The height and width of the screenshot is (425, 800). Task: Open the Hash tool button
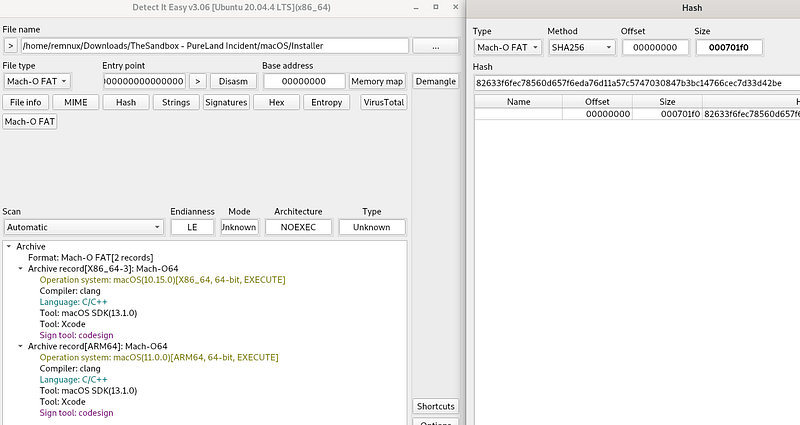pos(126,102)
